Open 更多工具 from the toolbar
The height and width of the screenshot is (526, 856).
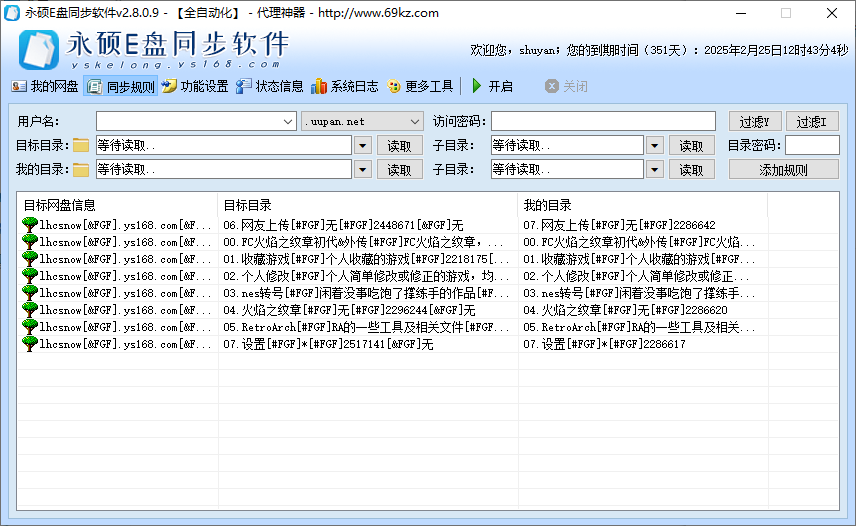[x=420, y=86]
